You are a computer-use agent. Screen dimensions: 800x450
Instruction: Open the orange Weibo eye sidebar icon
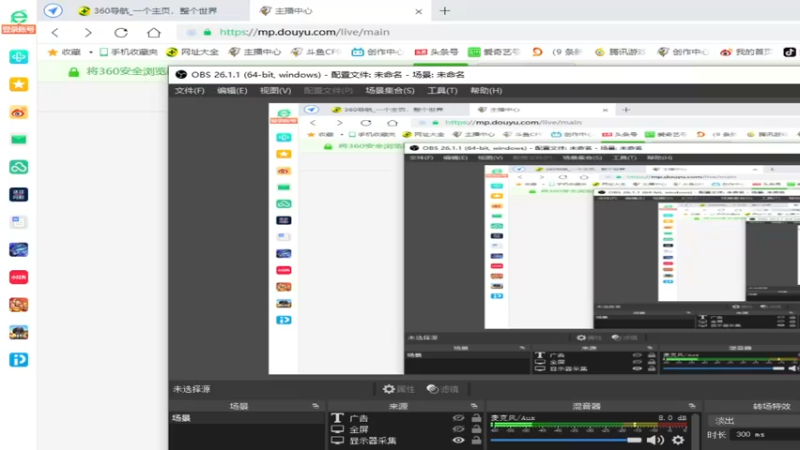pos(19,112)
